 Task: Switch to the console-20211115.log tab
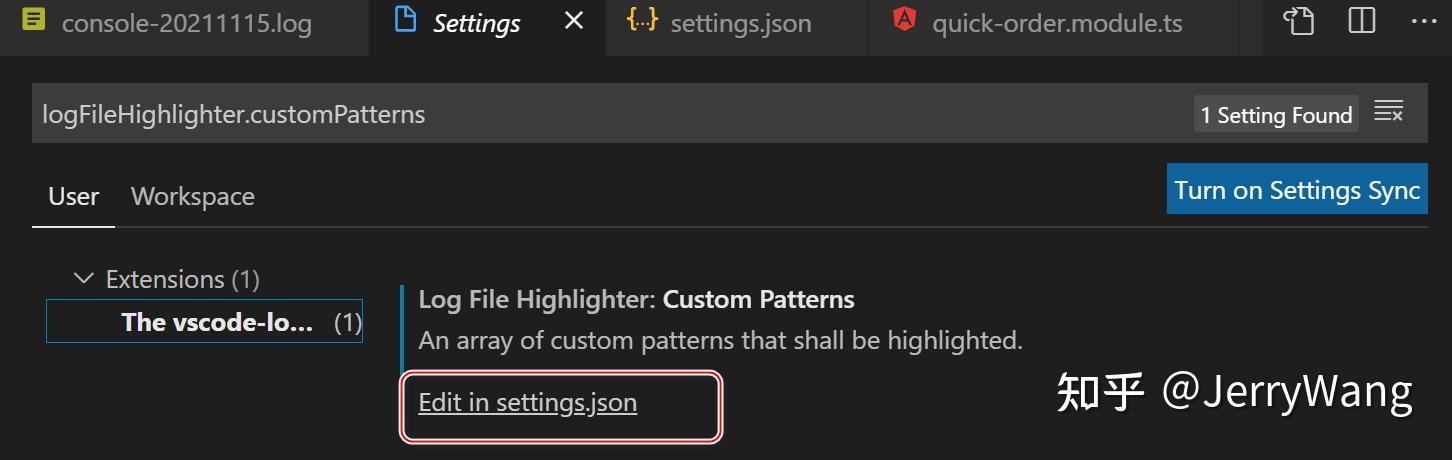click(186, 23)
